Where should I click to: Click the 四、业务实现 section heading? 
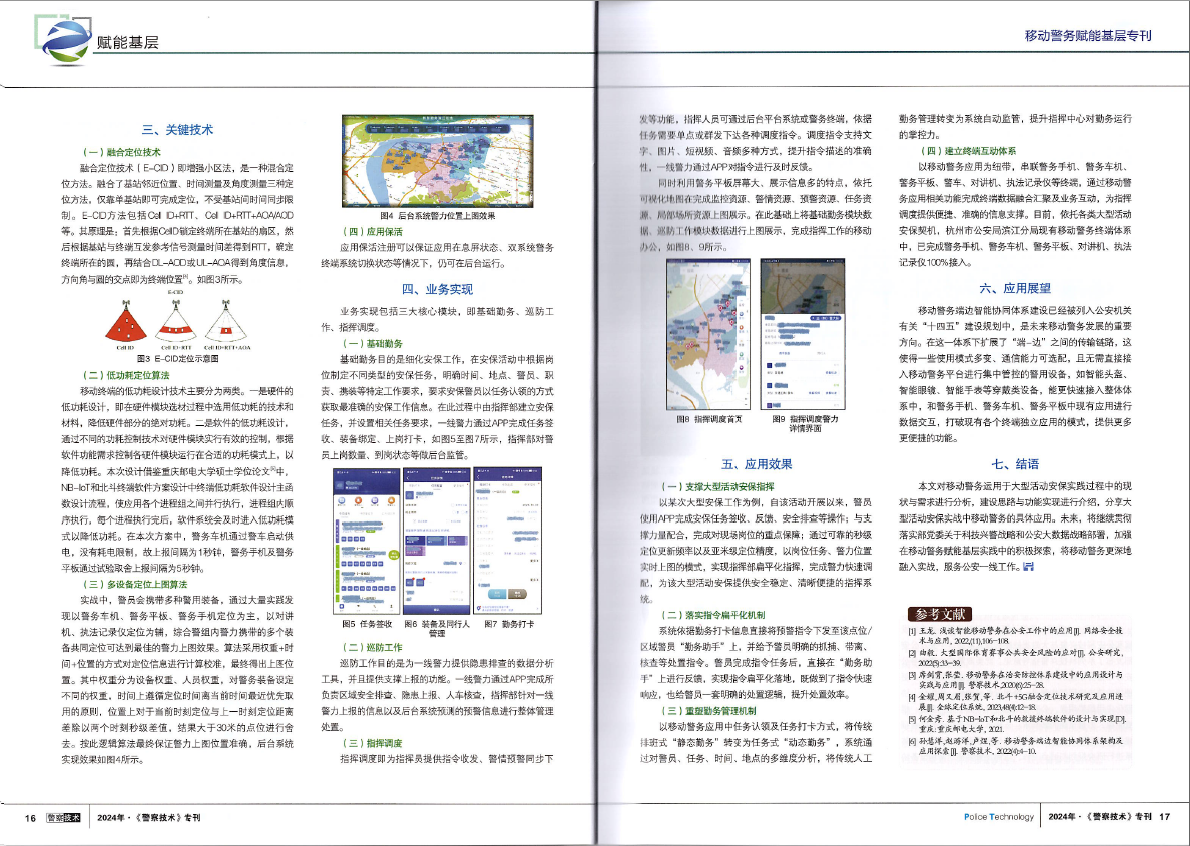pos(437,289)
